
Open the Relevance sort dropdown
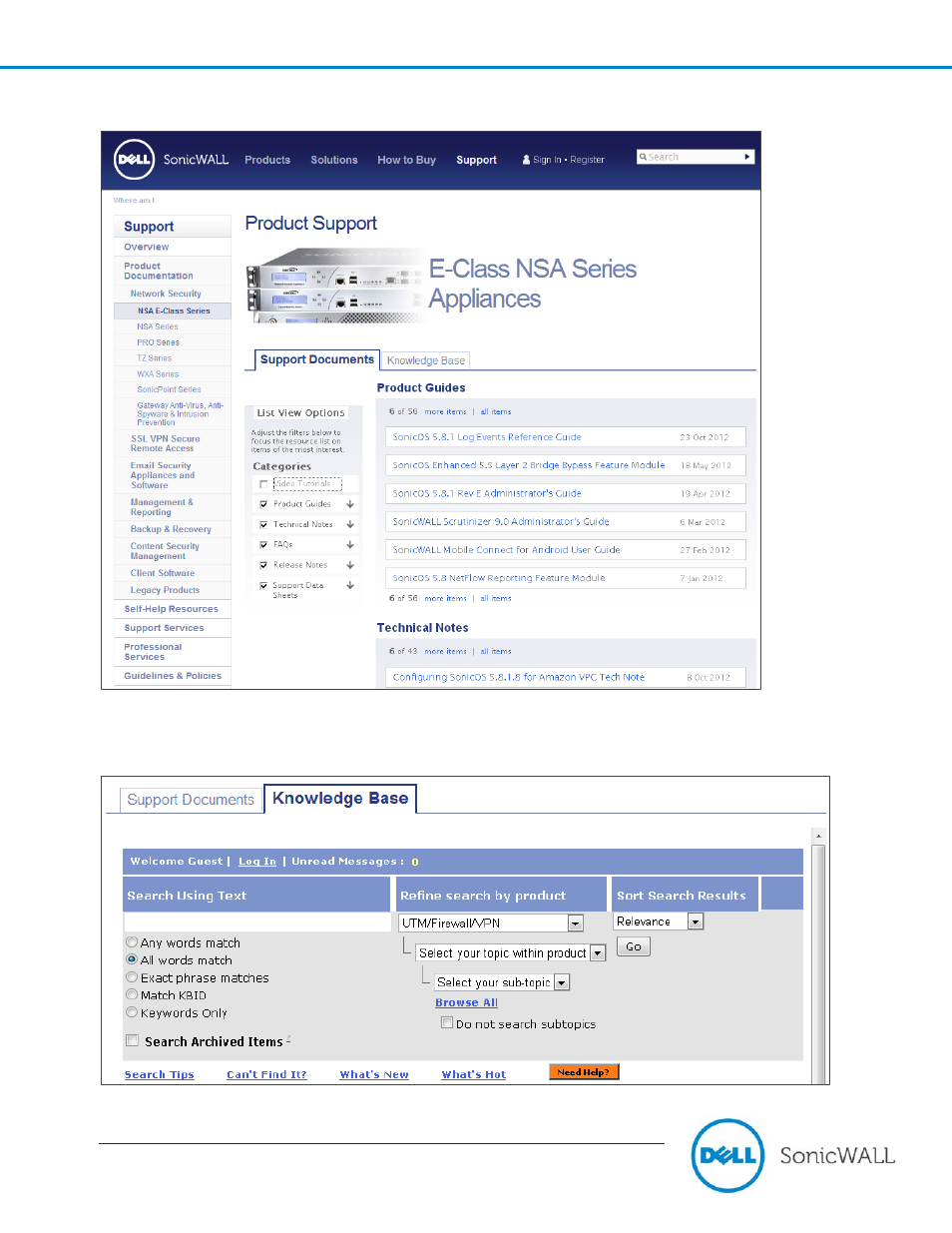658,922
